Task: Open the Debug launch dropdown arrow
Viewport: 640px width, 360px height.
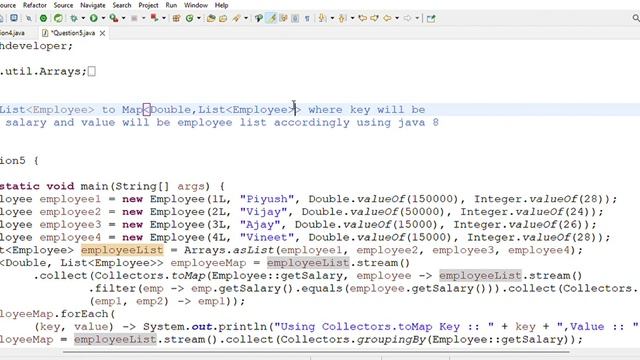Action: (83, 18)
